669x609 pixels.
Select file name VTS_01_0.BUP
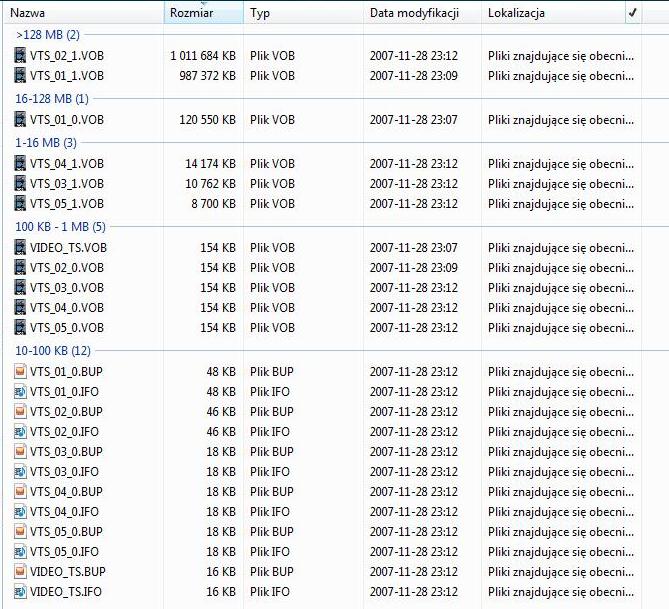point(67,372)
